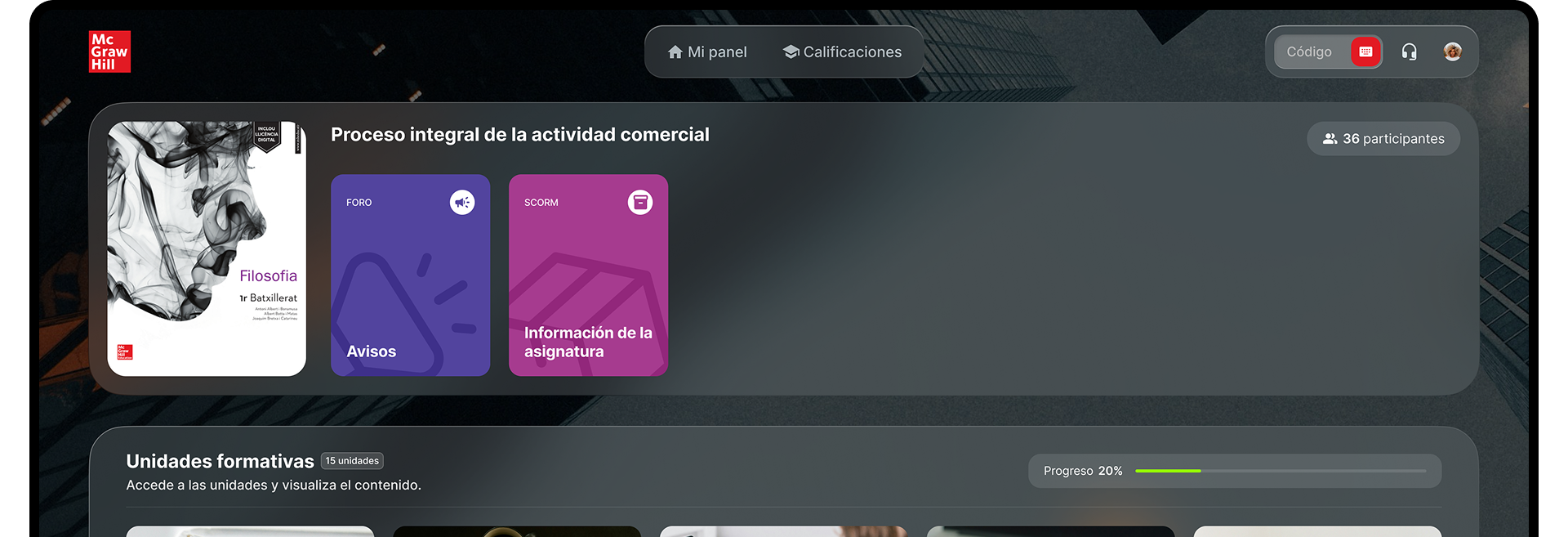Open support via the headphones icon
Viewport: 1568px width, 537px height.
click(1409, 52)
